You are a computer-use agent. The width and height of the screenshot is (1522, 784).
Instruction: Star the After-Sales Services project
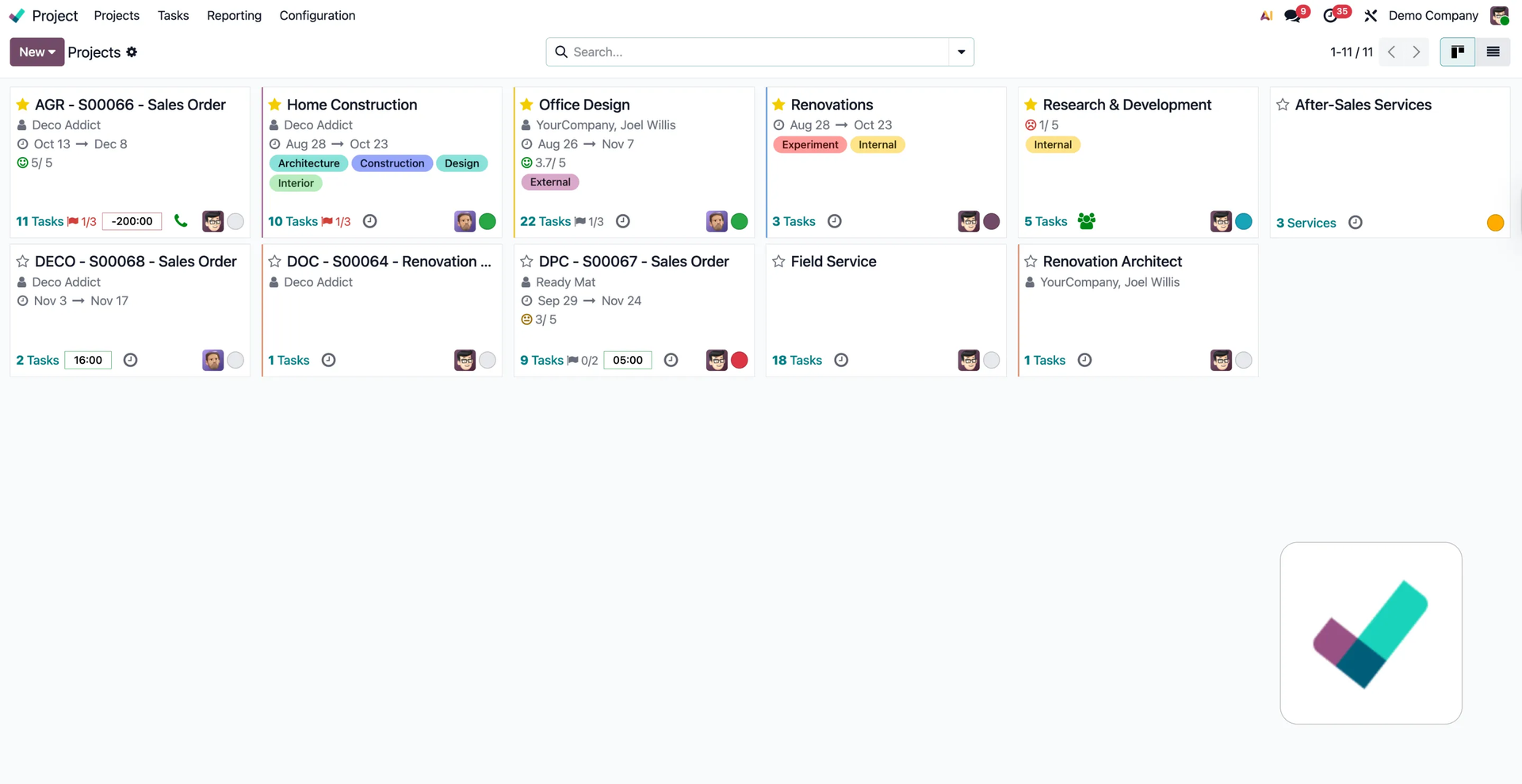click(1283, 105)
